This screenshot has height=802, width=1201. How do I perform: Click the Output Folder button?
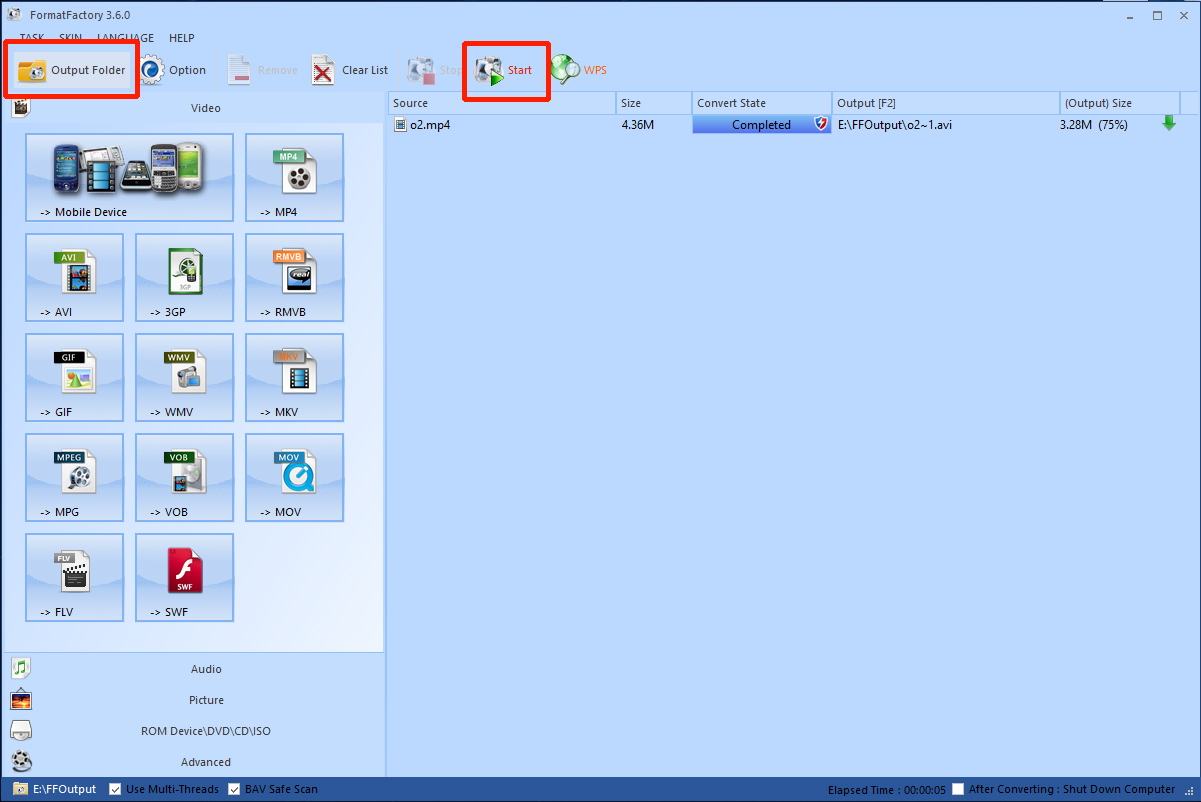(72, 70)
